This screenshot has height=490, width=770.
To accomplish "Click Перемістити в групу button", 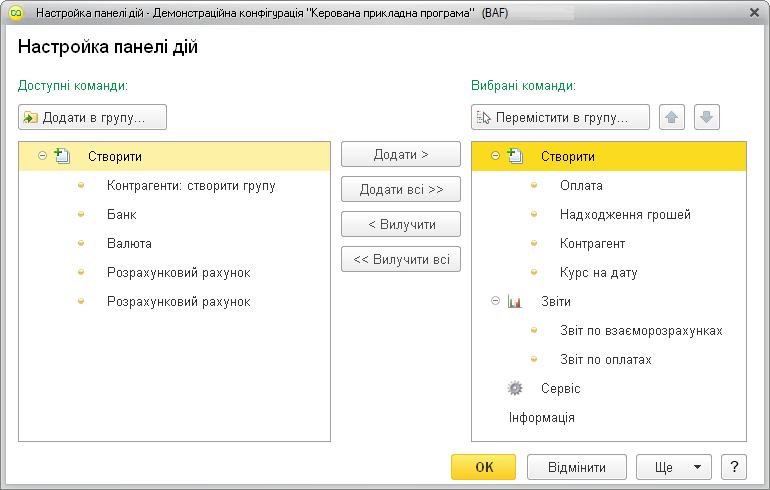I will click(x=560, y=117).
